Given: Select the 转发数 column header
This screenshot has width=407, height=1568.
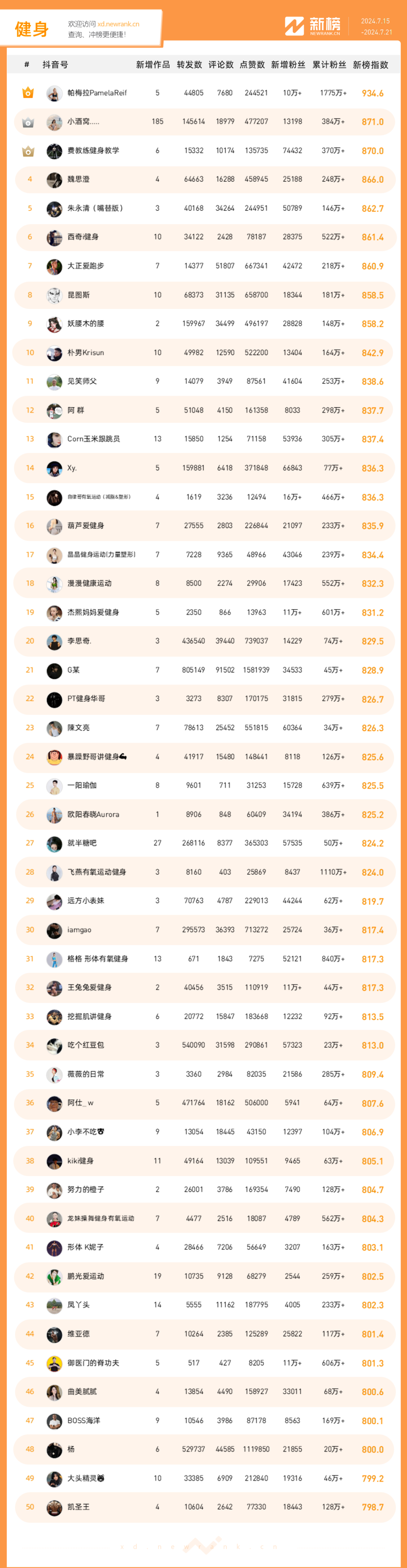Looking at the screenshot, I should click(x=189, y=65).
